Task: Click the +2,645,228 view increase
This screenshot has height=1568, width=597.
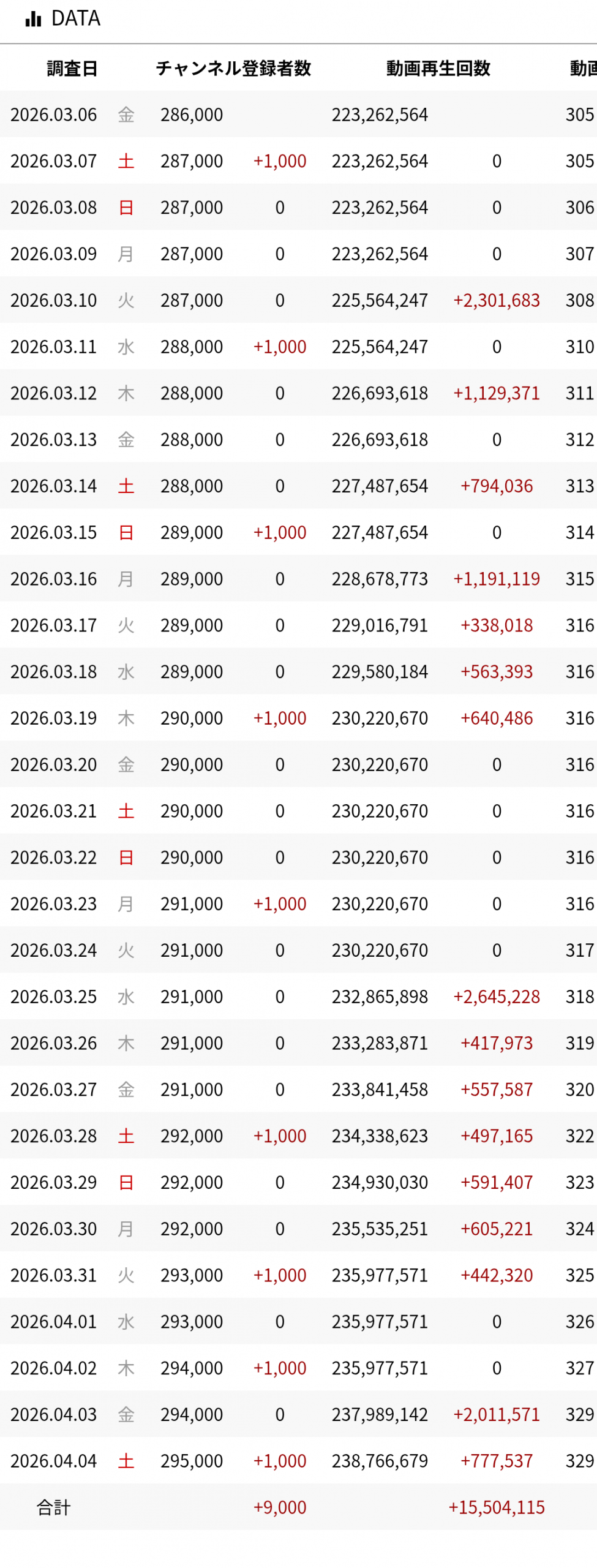Action: coord(496,997)
